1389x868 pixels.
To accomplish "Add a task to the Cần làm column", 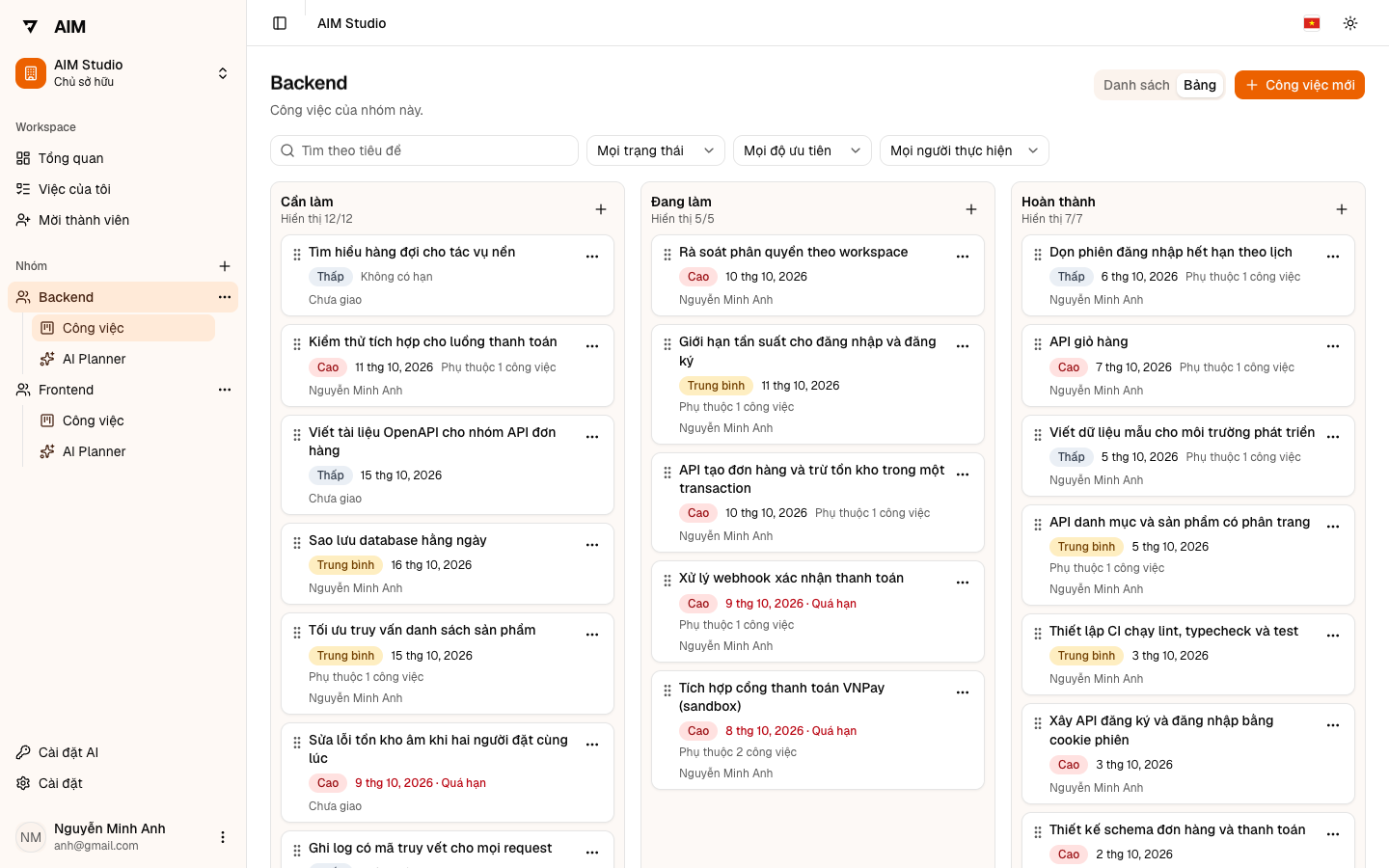I will pyautogui.click(x=601, y=209).
